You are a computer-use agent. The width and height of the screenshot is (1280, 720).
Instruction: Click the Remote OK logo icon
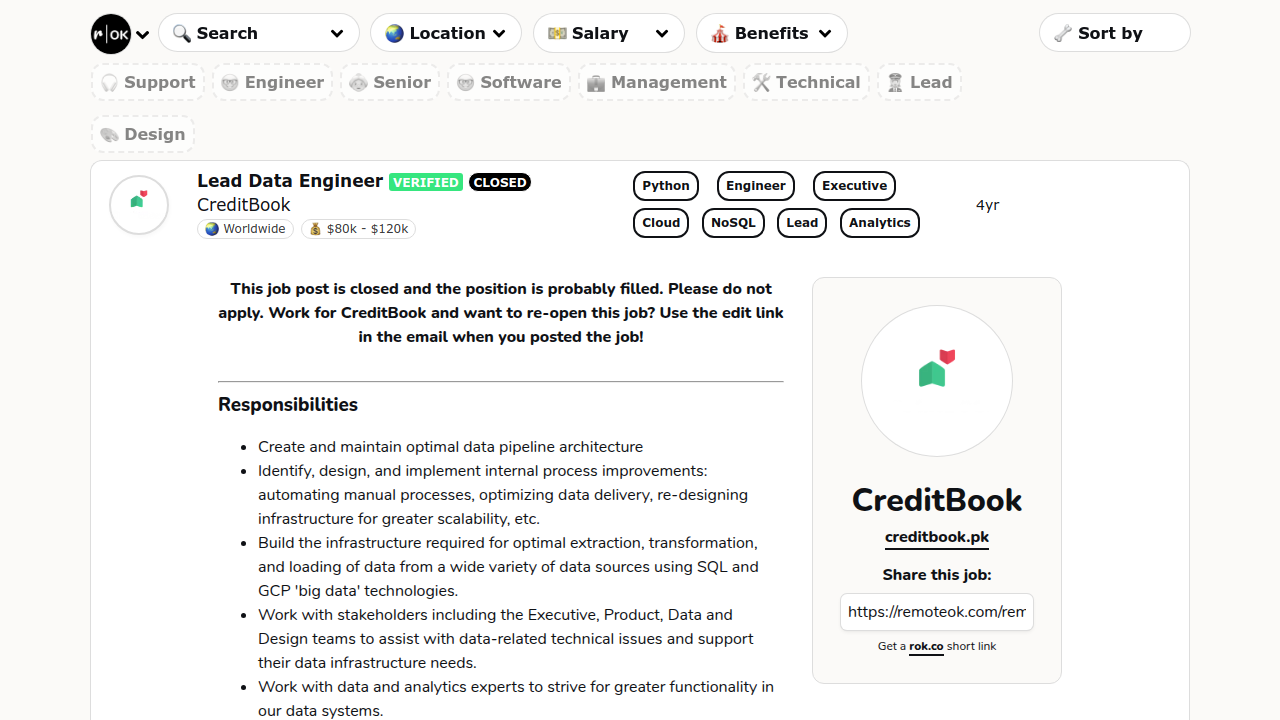click(110, 33)
